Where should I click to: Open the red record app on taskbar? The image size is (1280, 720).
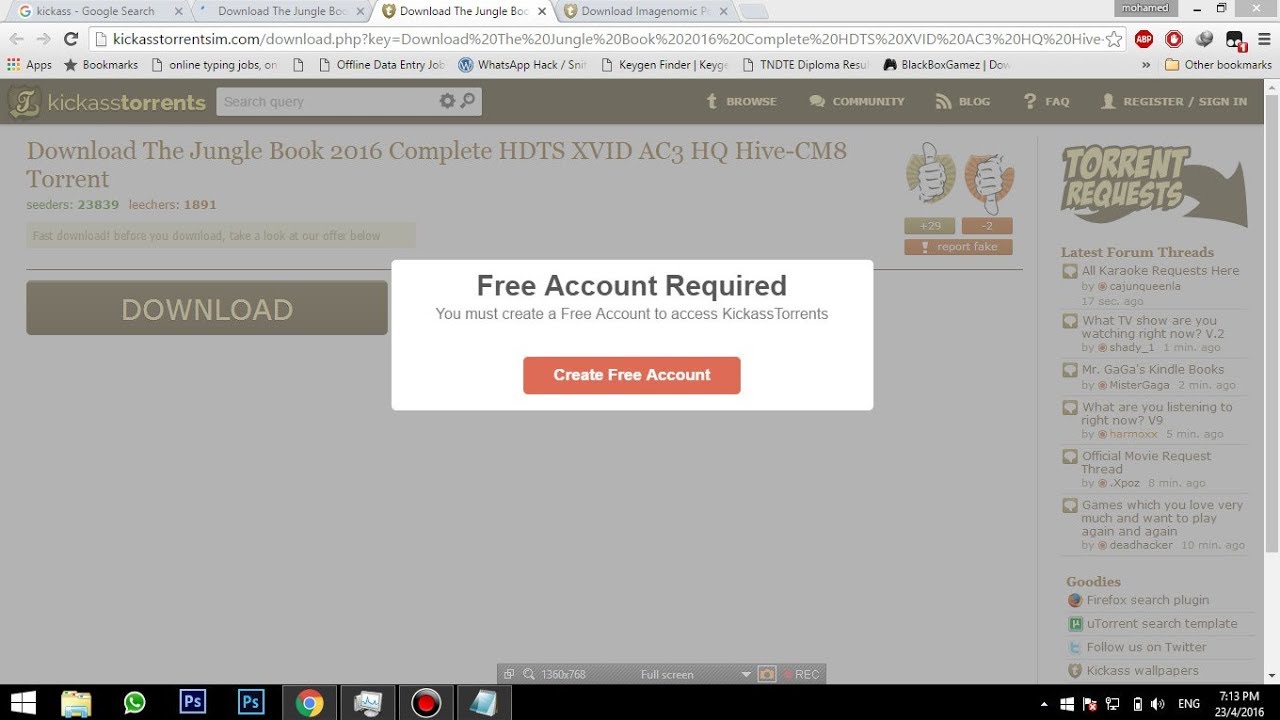tap(426, 703)
